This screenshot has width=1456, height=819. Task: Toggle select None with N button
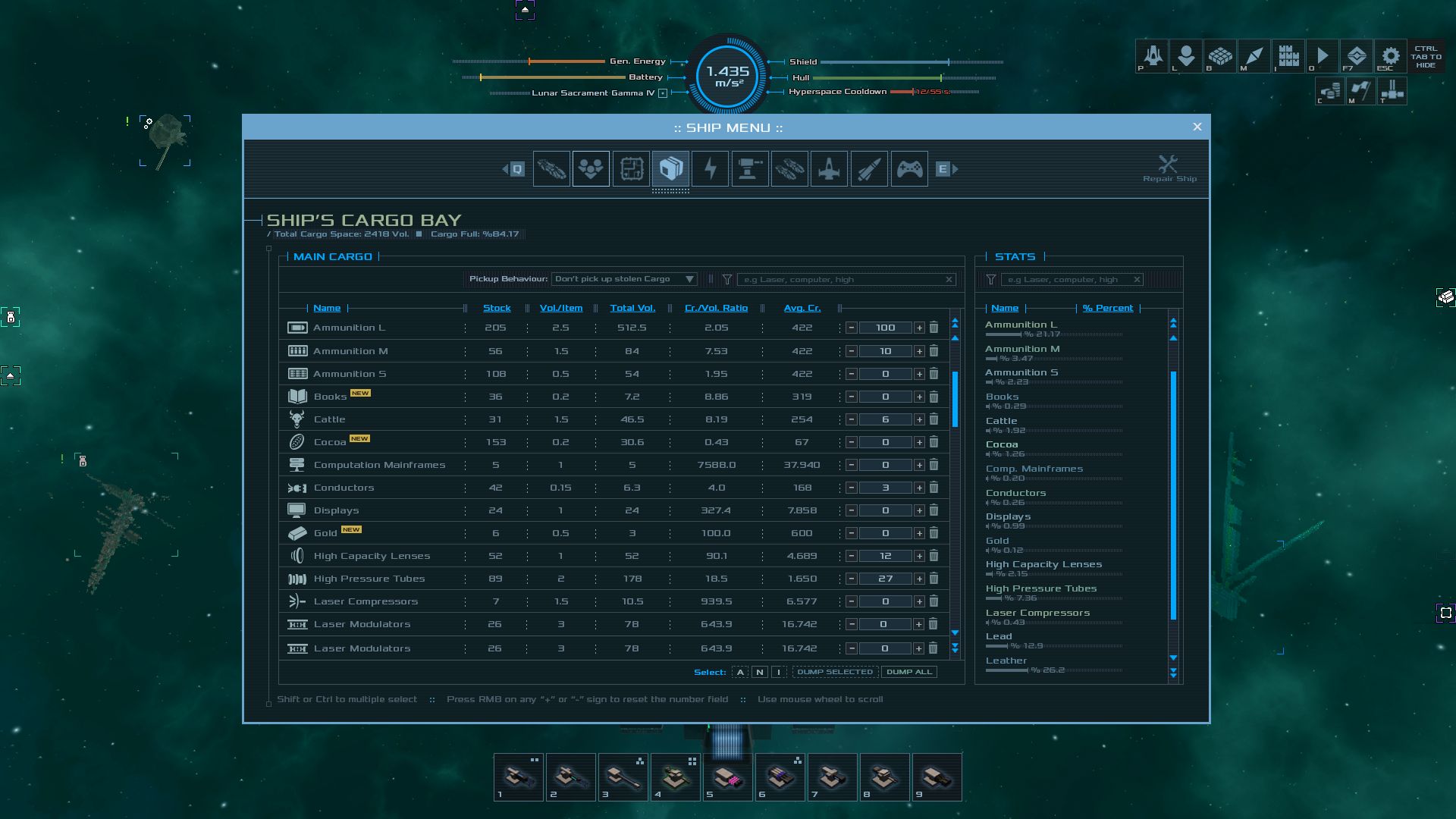point(759,672)
